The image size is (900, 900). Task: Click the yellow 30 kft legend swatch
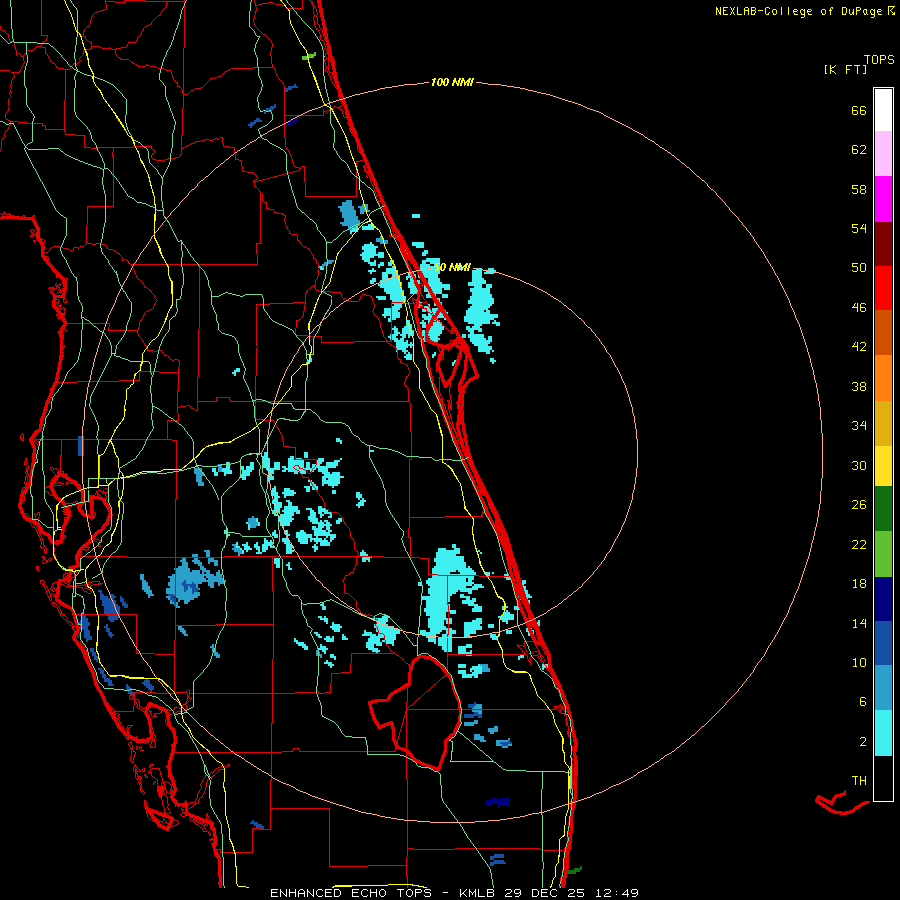point(883,465)
